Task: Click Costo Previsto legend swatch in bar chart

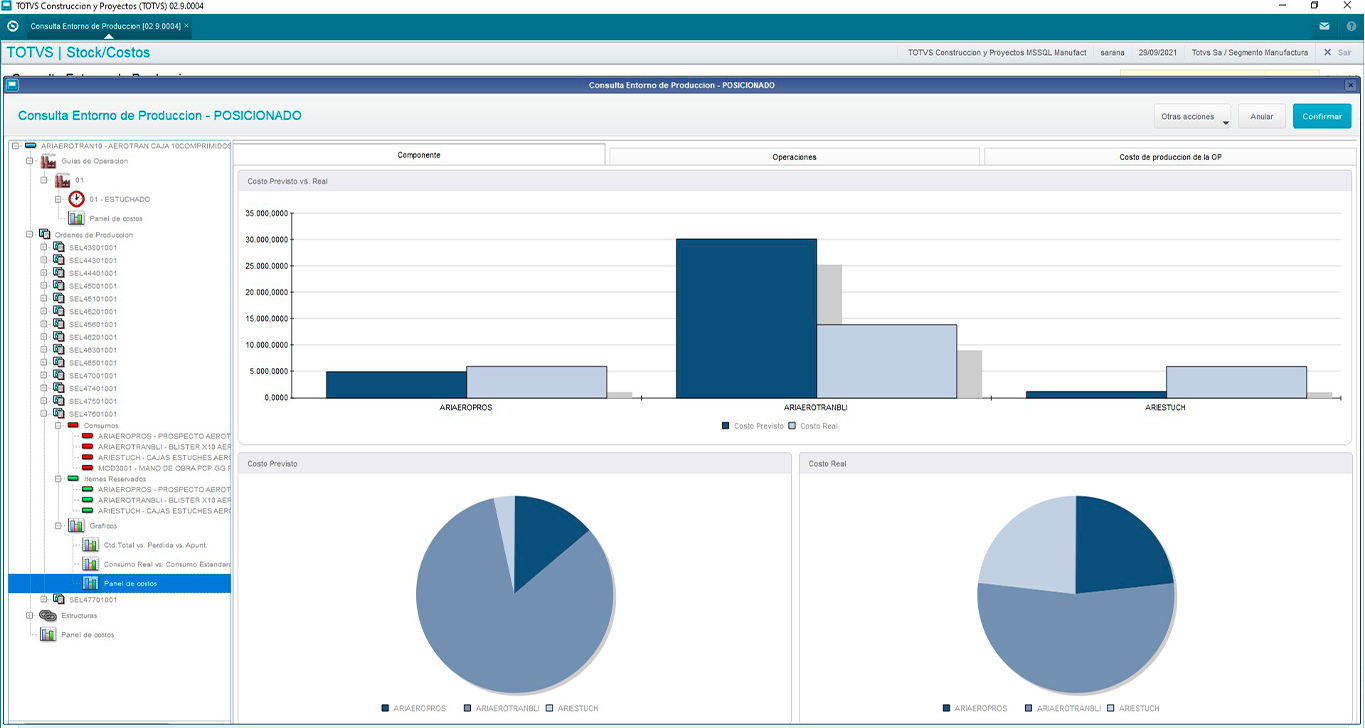Action: coord(726,426)
